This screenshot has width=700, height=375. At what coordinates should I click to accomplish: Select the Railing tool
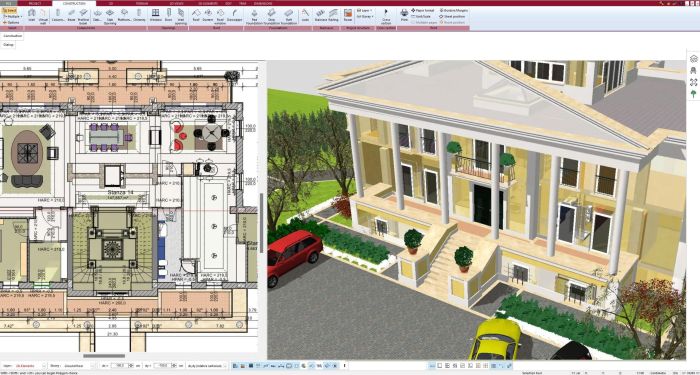click(x=333, y=15)
